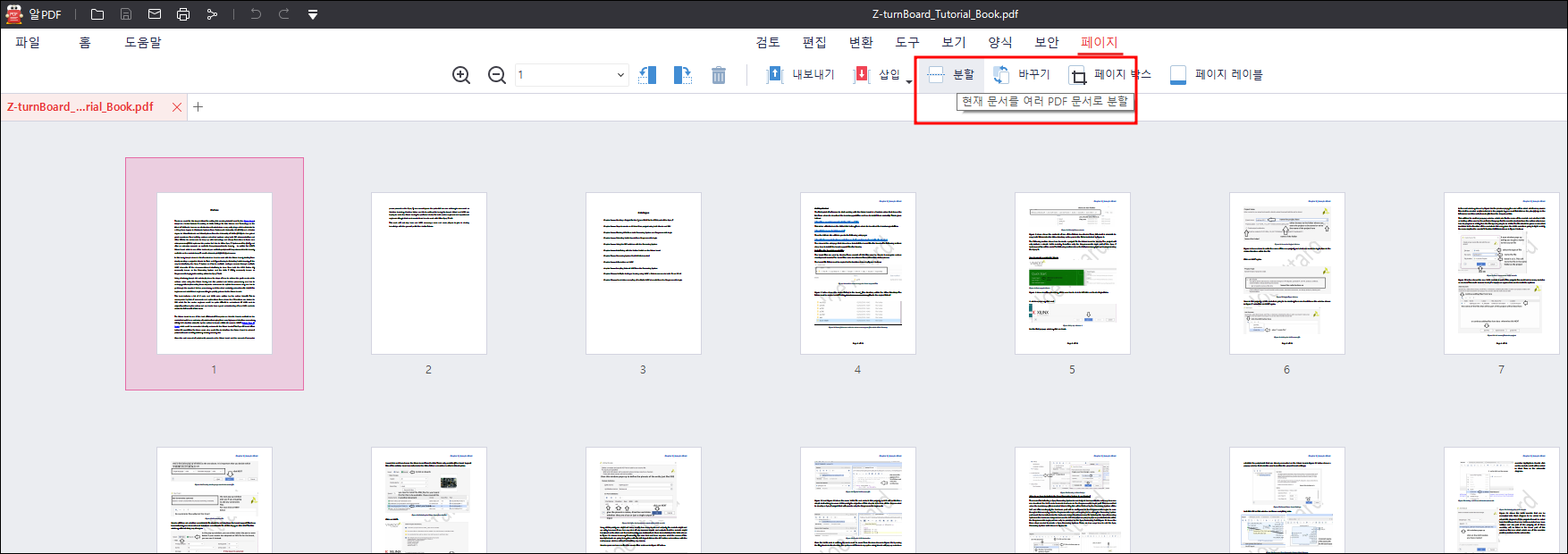The width and height of the screenshot is (1568, 554).
Task: Click the email envelope icon
Action: 155,14
